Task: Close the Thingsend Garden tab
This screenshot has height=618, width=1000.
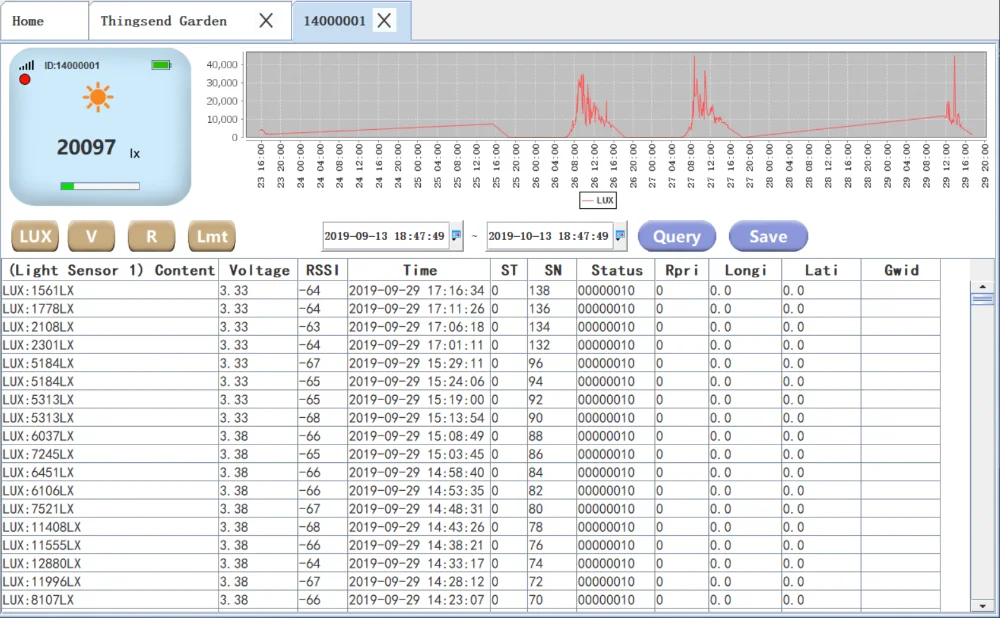Action: 266,20
